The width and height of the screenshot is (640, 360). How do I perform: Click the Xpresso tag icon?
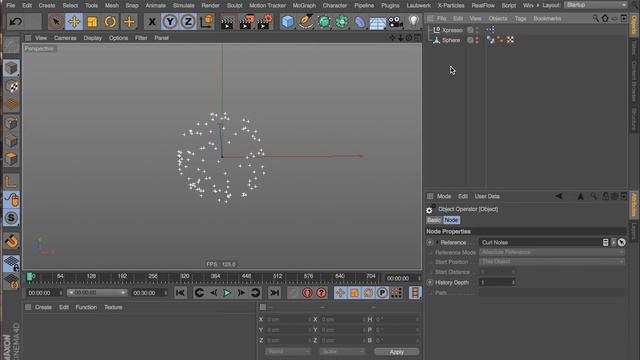coord(490,30)
